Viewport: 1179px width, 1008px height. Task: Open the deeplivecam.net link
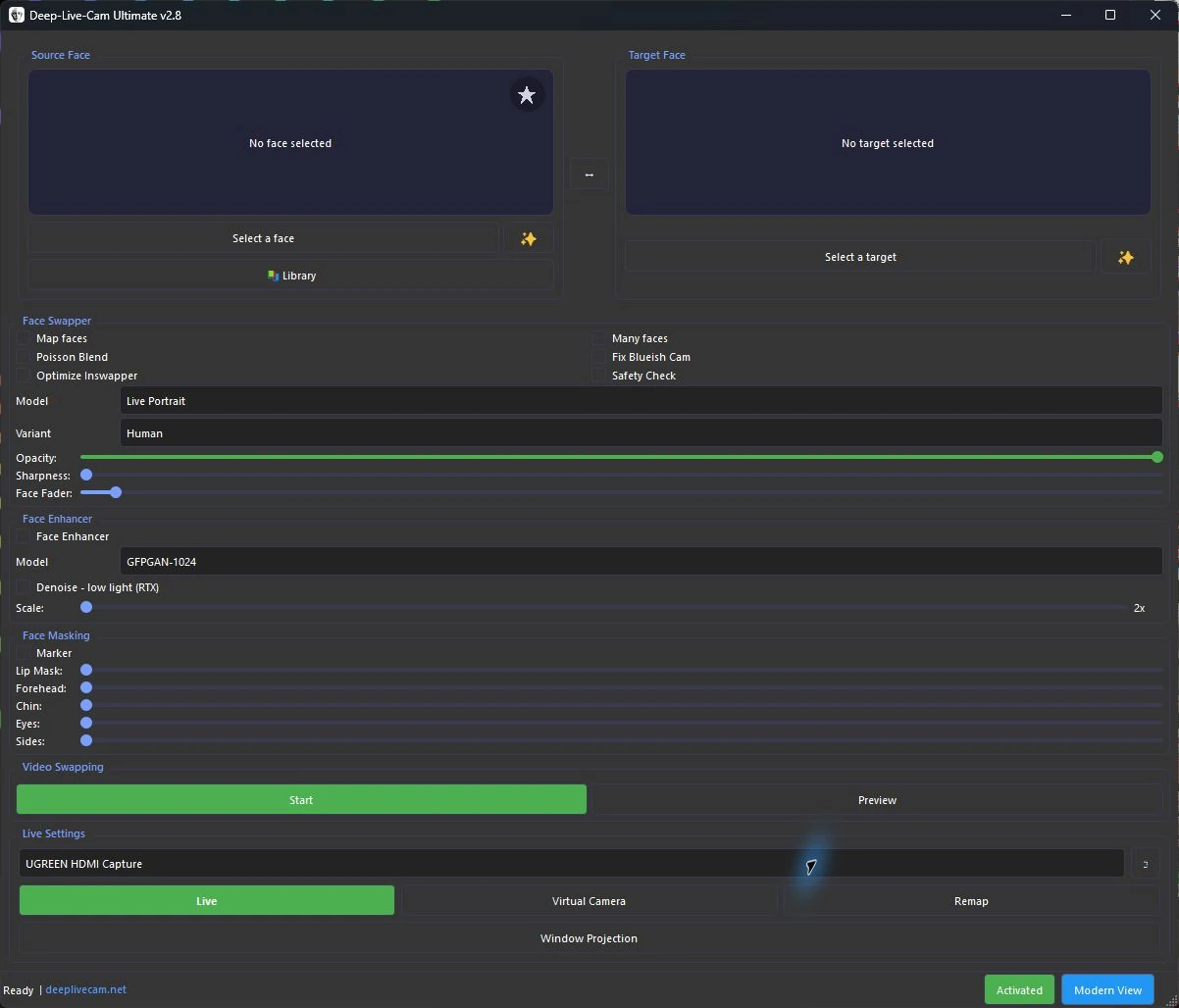pos(86,990)
